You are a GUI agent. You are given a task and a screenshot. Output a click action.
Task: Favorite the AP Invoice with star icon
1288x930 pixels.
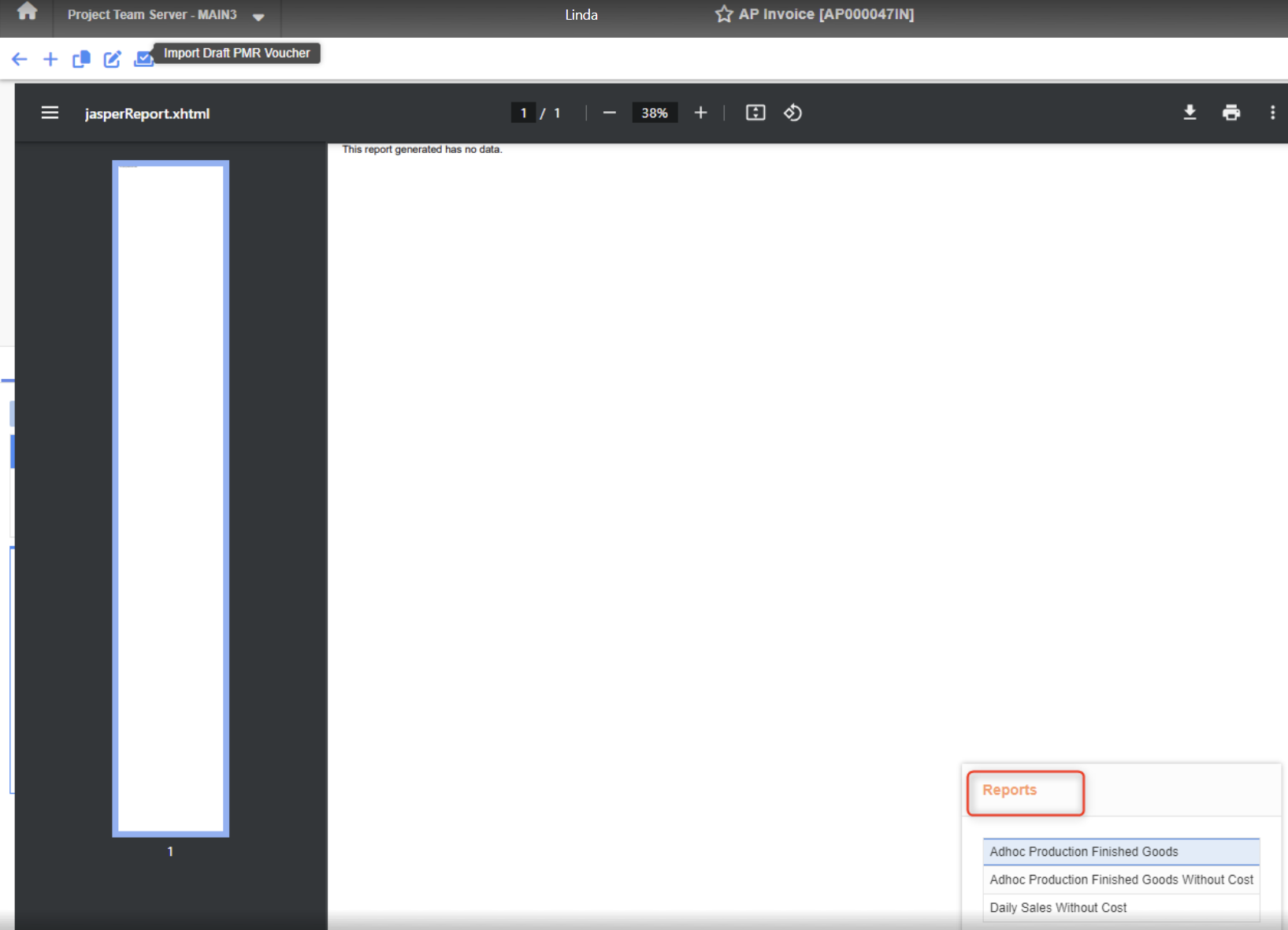(x=723, y=14)
